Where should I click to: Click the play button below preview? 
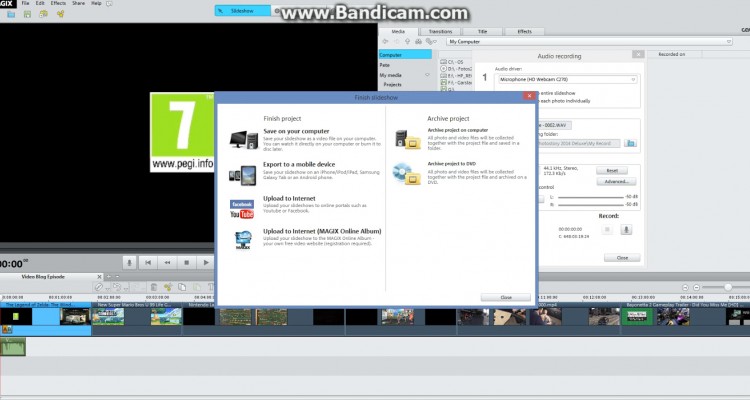tap(206, 262)
